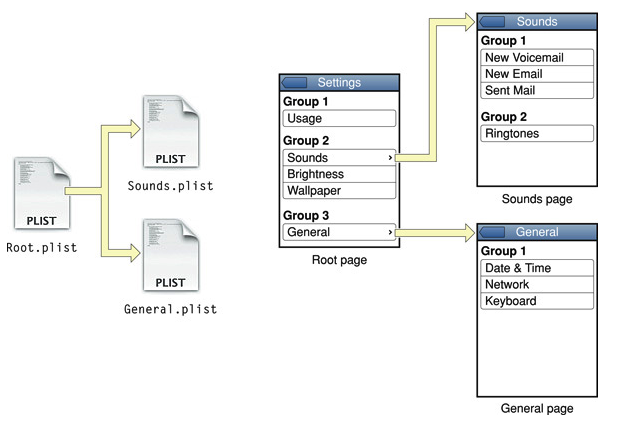Select New Voicemail on Sounds page
The height and width of the screenshot is (427, 621).
[x=537, y=57]
